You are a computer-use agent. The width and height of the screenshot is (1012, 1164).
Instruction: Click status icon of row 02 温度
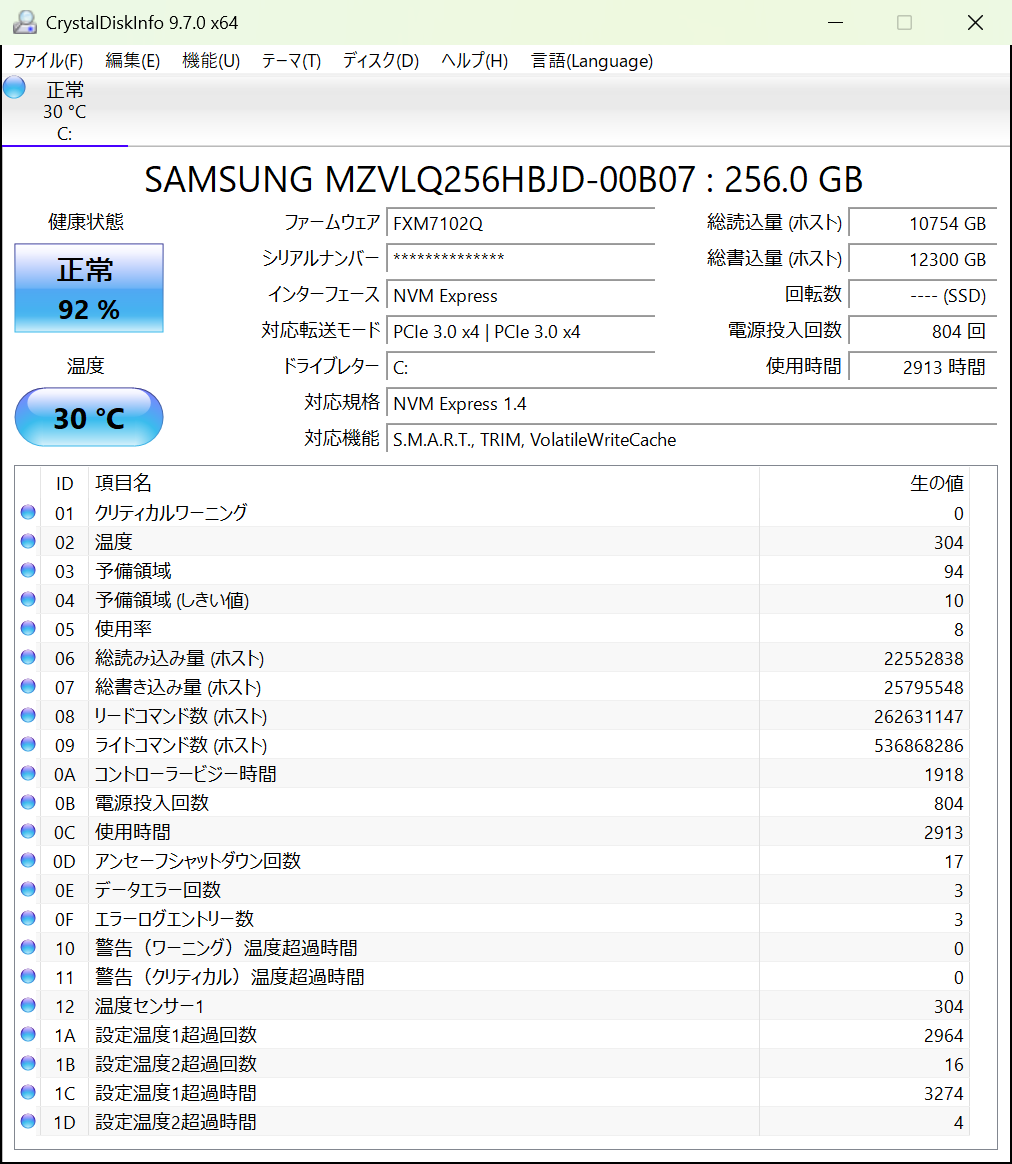(x=28, y=541)
